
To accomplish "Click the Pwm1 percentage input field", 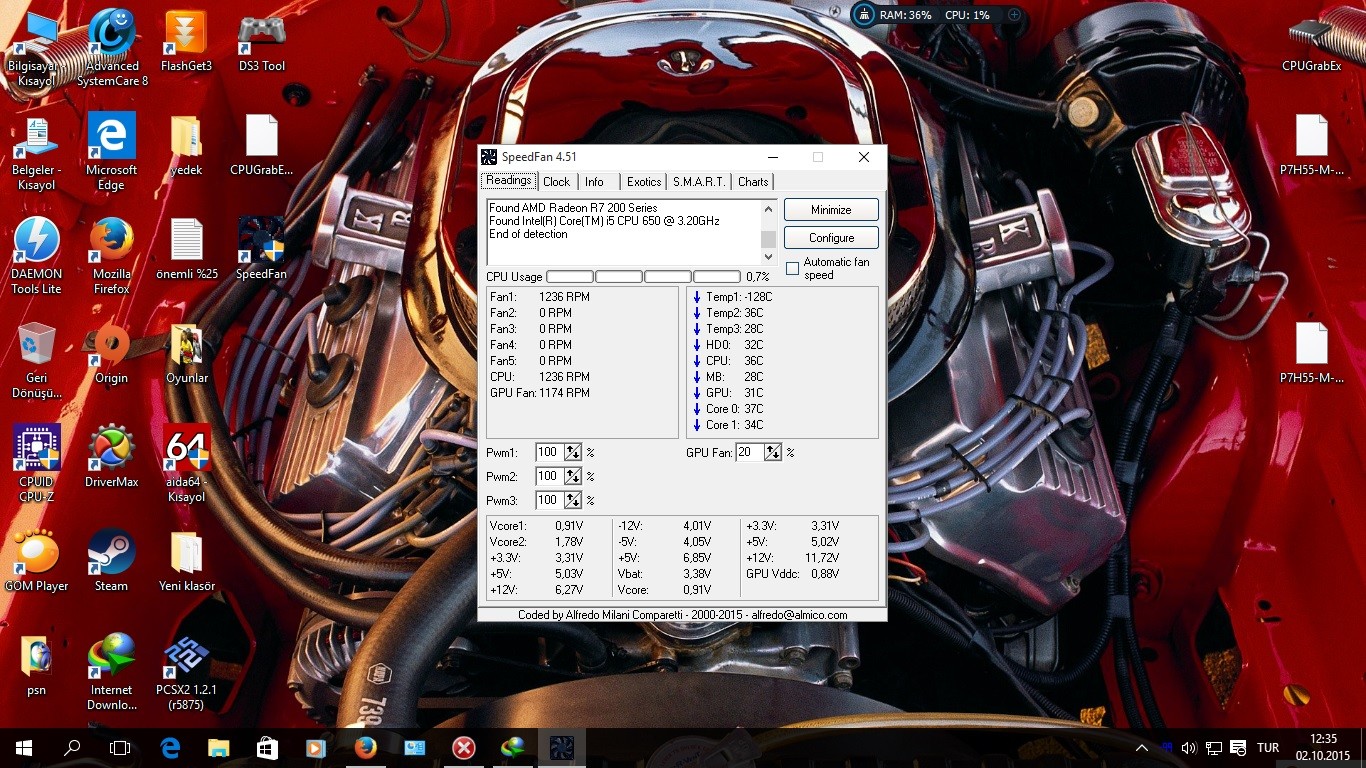I will click(x=550, y=452).
